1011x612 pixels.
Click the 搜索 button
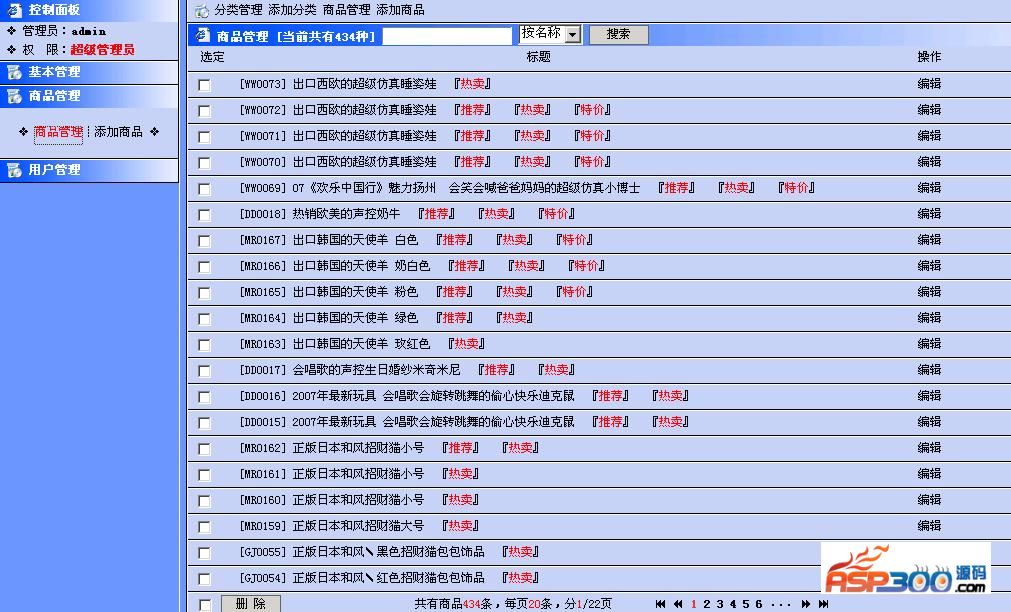(618, 34)
